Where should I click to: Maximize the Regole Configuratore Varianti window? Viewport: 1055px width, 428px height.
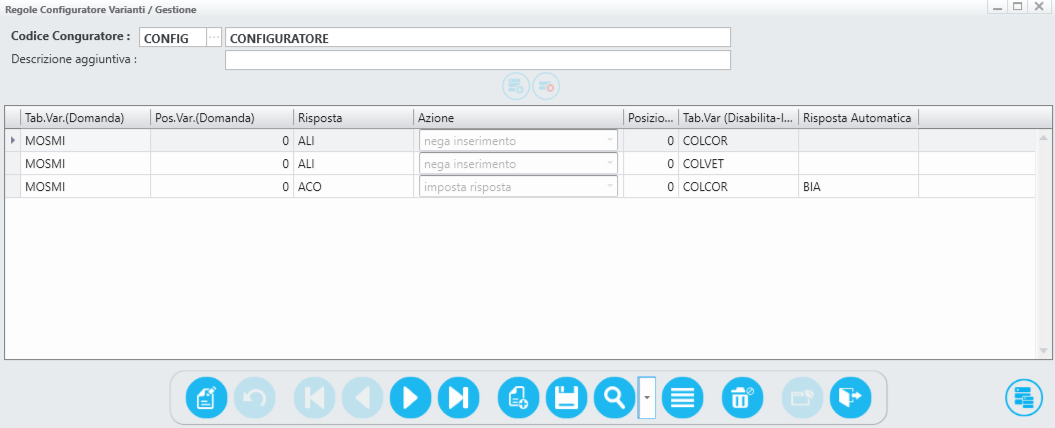(x=1018, y=7)
